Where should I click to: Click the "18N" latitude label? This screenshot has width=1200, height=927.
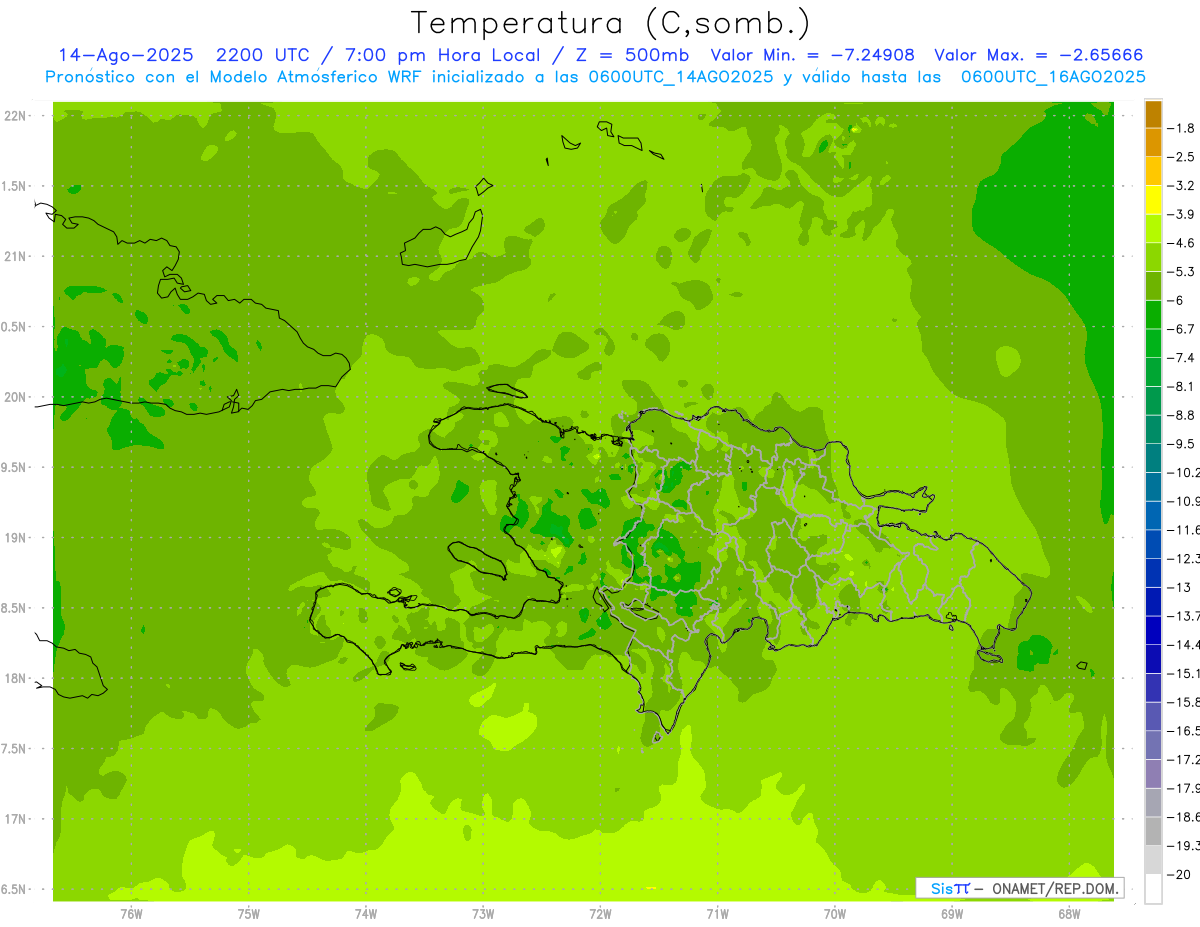click(17, 678)
